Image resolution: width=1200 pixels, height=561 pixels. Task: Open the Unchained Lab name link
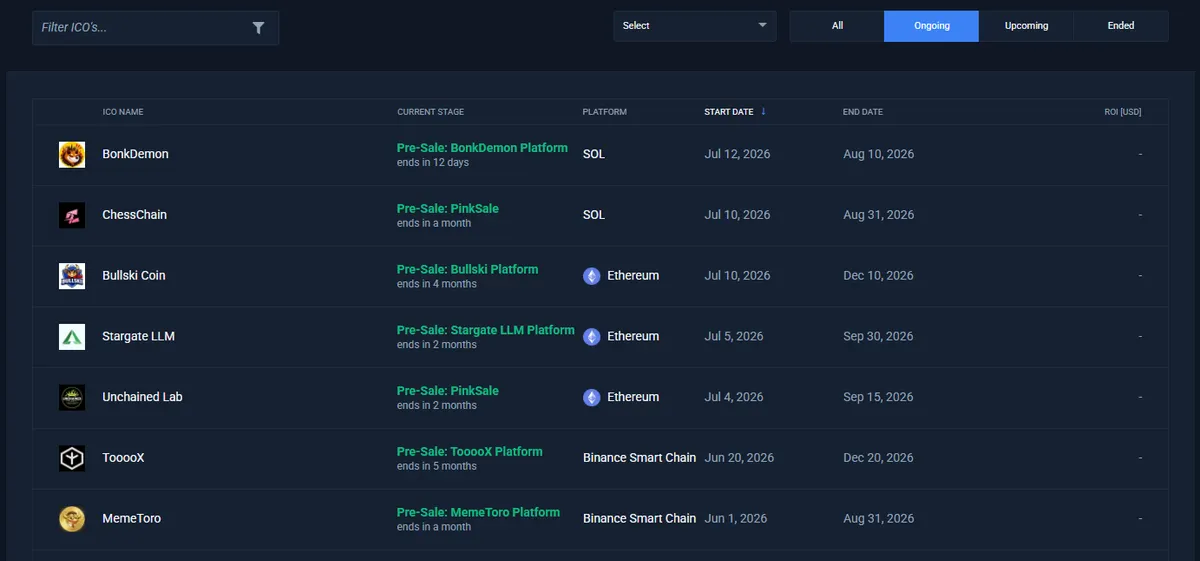142,397
